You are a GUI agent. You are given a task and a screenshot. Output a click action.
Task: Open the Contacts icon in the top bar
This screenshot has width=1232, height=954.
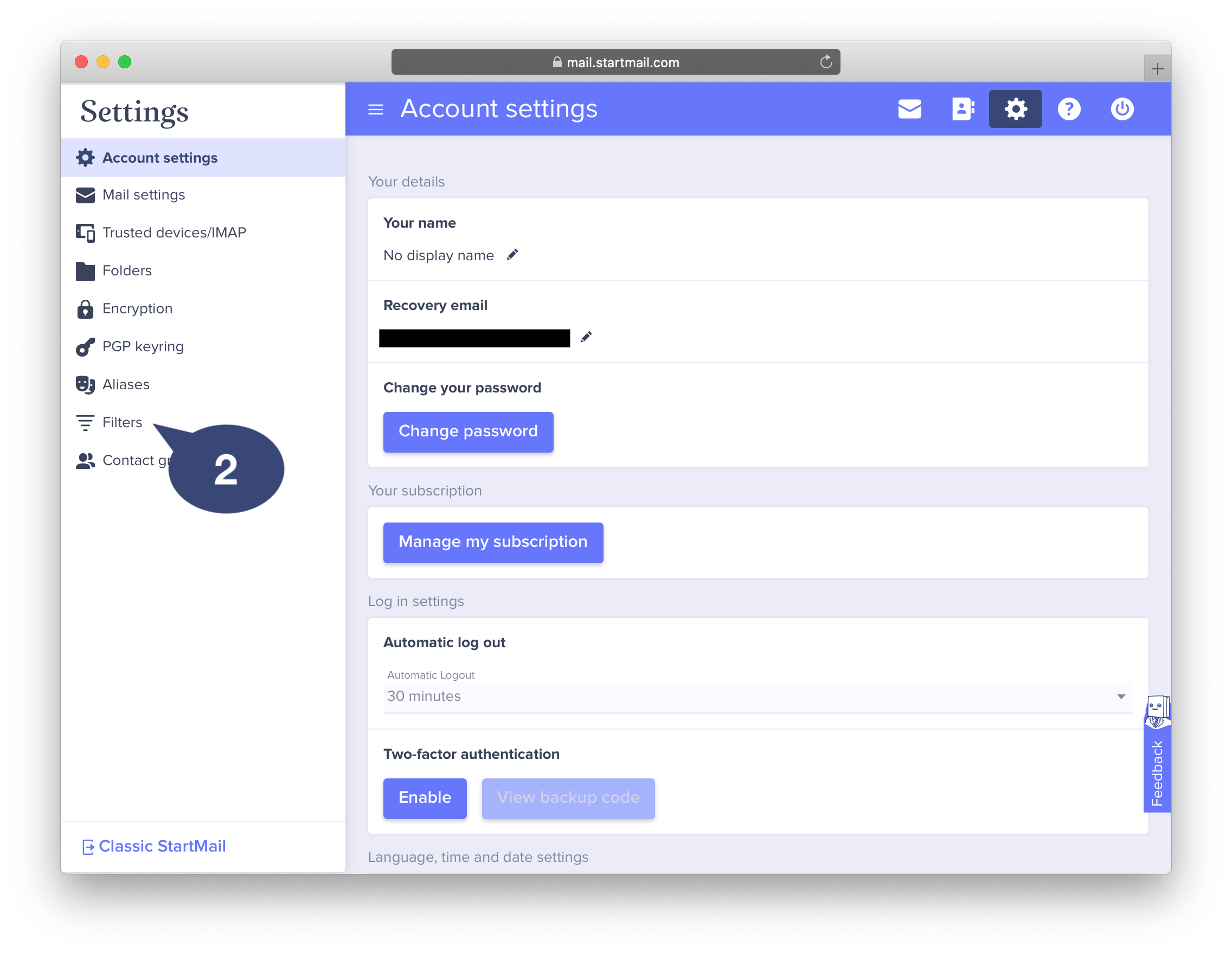pyautogui.click(x=962, y=109)
